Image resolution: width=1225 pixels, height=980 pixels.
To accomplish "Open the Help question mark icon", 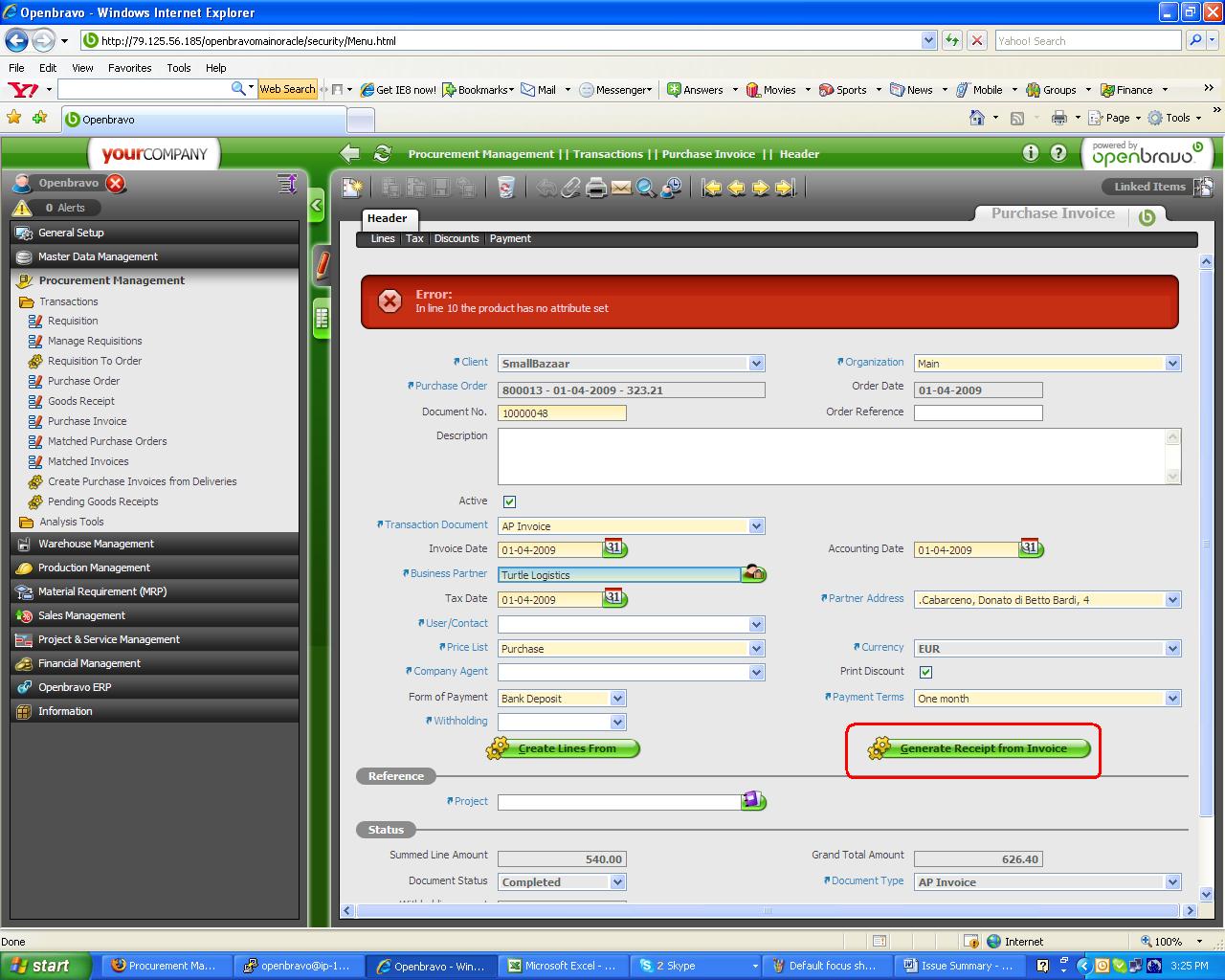I will click(1058, 152).
